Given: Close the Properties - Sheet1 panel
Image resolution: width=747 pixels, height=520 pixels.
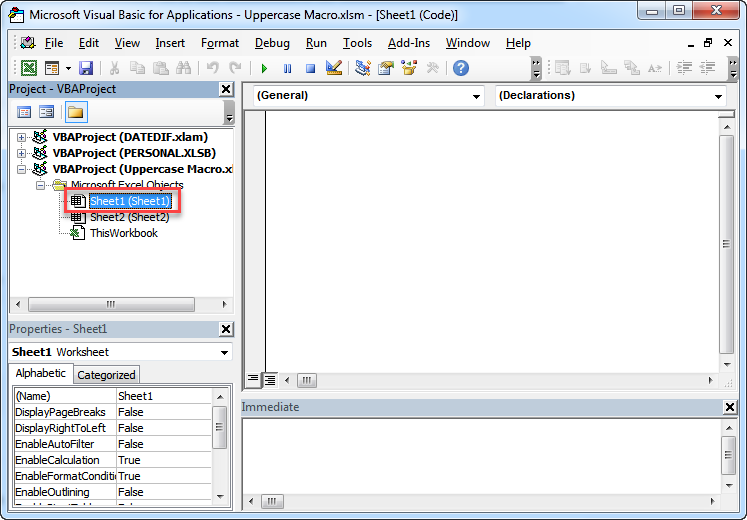Looking at the screenshot, I should click(x=226, y=329).
